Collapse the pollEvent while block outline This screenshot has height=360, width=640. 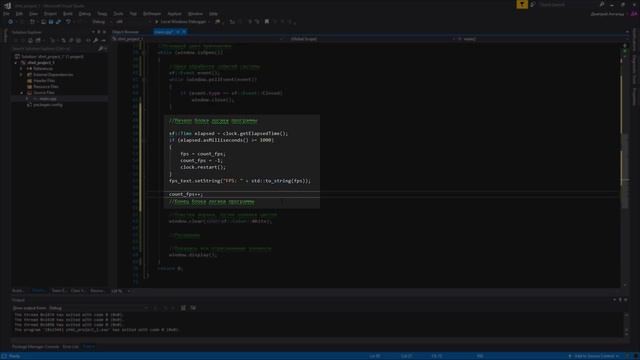point(144,80)
